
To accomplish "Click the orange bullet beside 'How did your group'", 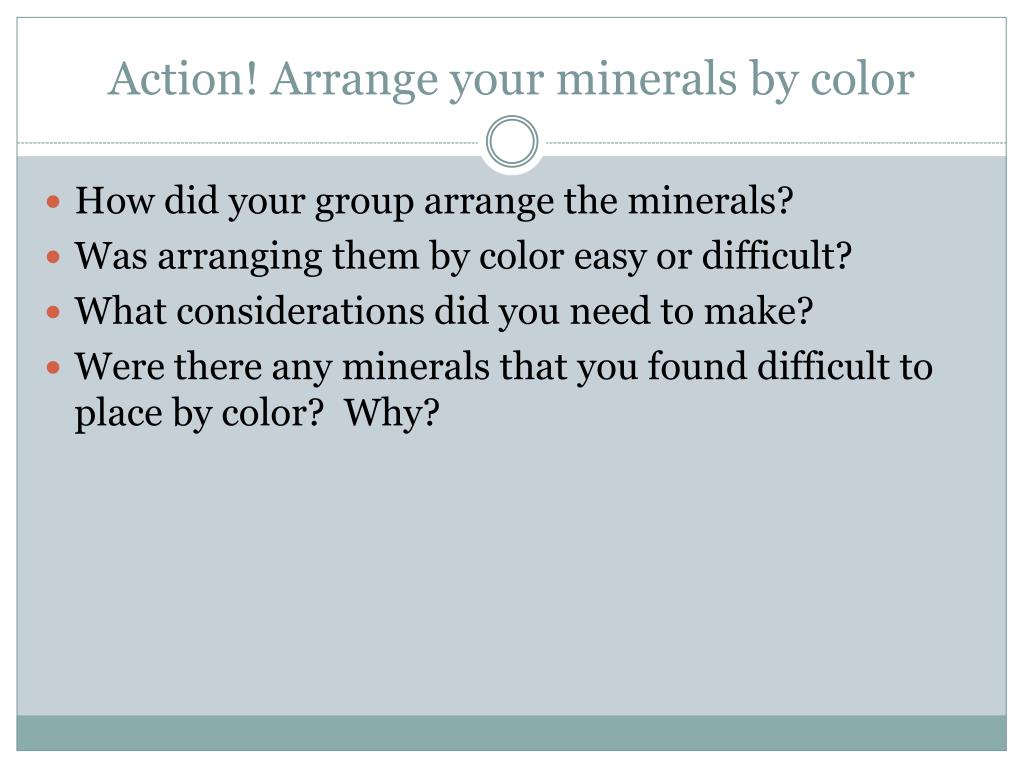I will [x=54, y=201].
